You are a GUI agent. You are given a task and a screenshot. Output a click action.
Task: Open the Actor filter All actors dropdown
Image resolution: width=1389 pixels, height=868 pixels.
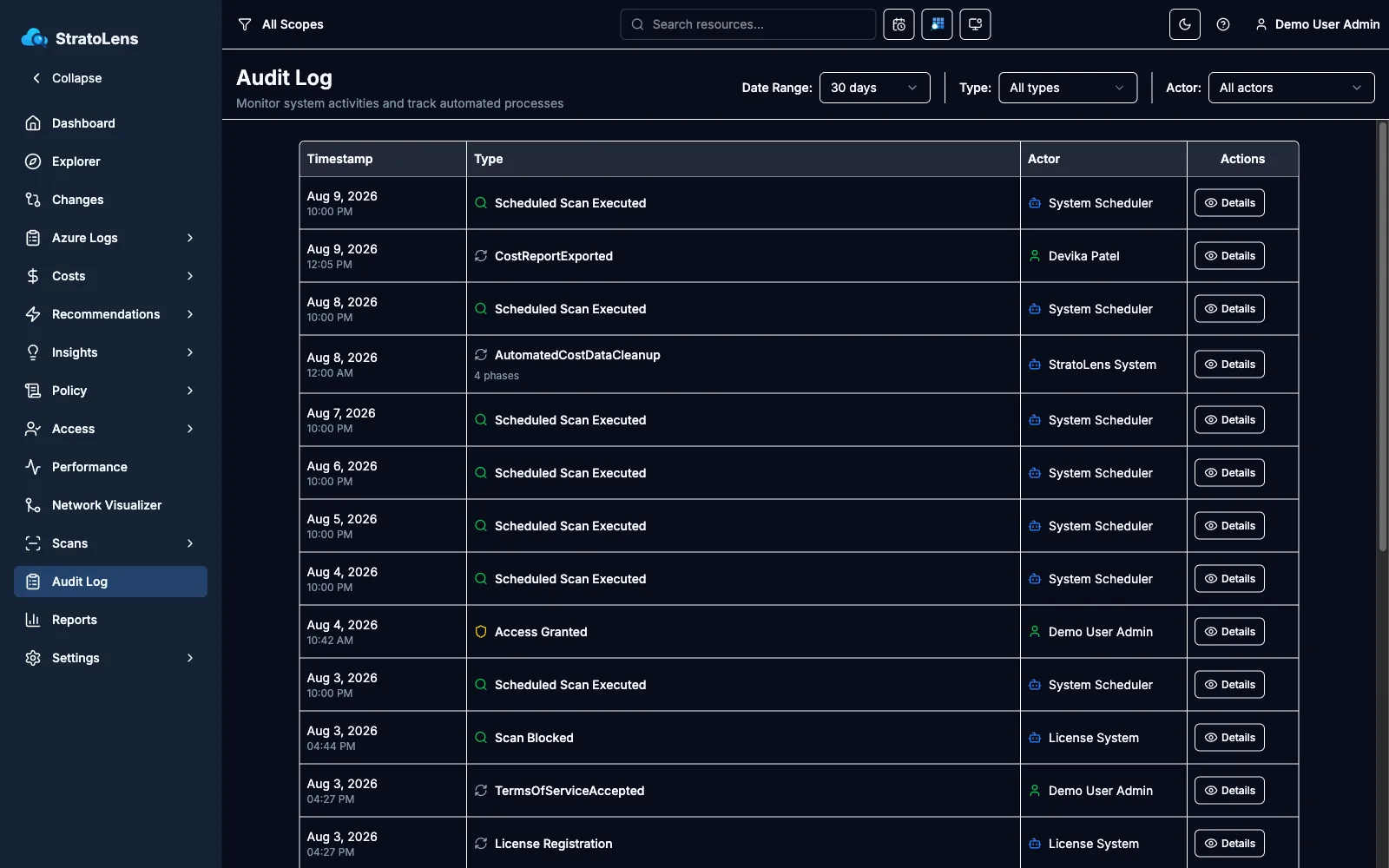(x=1291, y=88)
